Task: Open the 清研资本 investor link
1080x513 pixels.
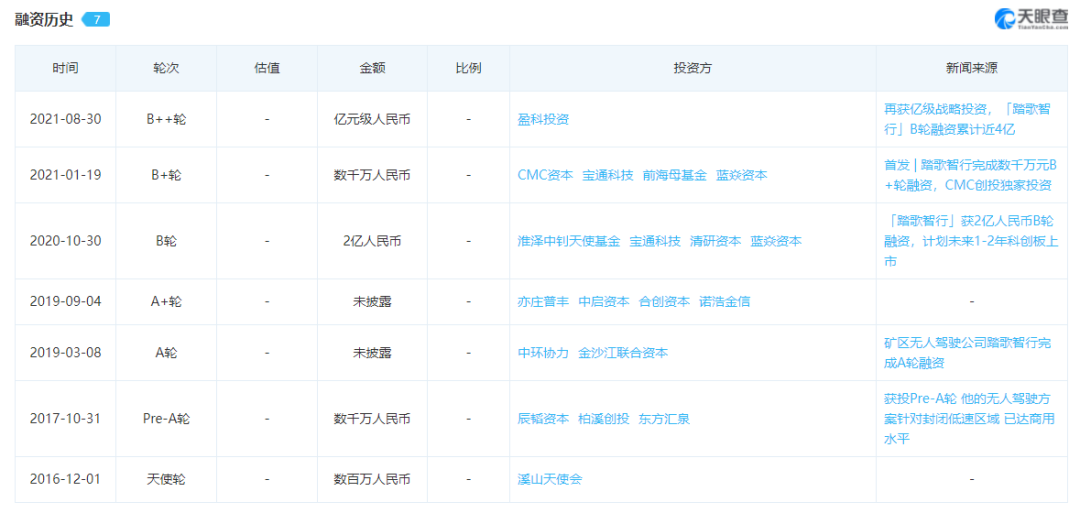Action: click(x=716, y=241)
